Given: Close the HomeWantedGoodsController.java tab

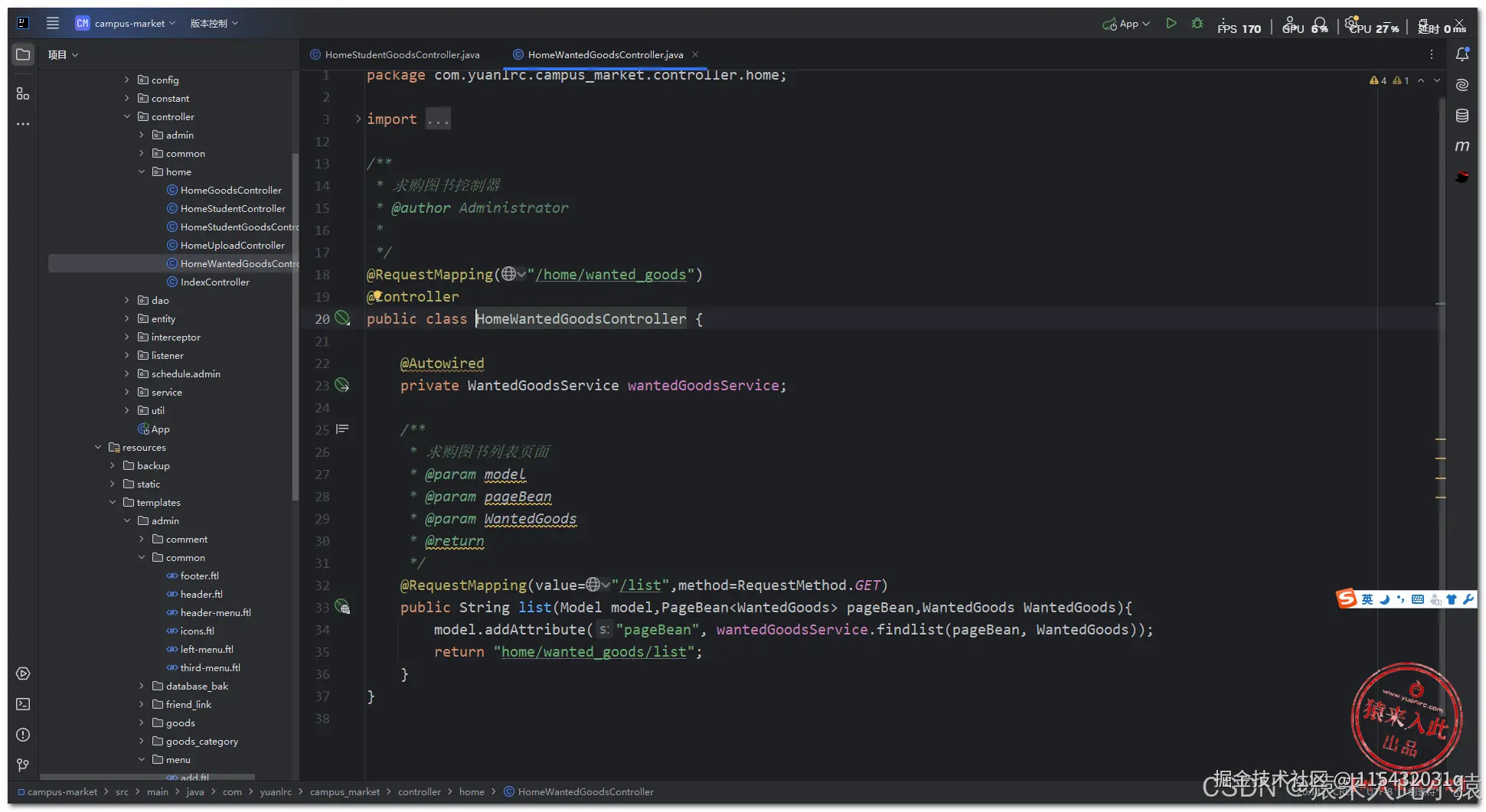Looking at the screenshot, I should 695,54.
